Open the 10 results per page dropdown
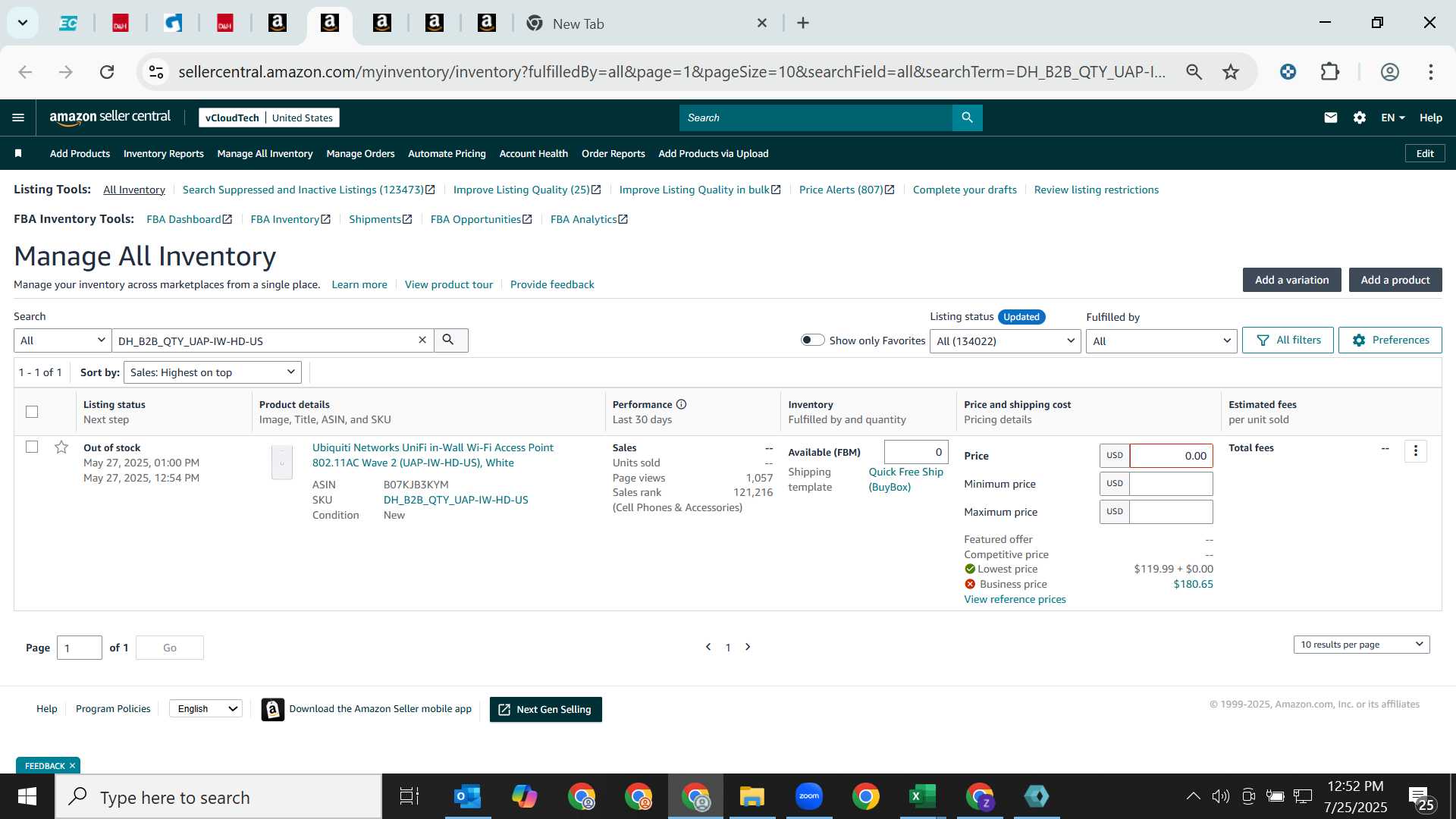This screenshot has width=1456, height=819. pyautogui.click(x=1361, y=645)
